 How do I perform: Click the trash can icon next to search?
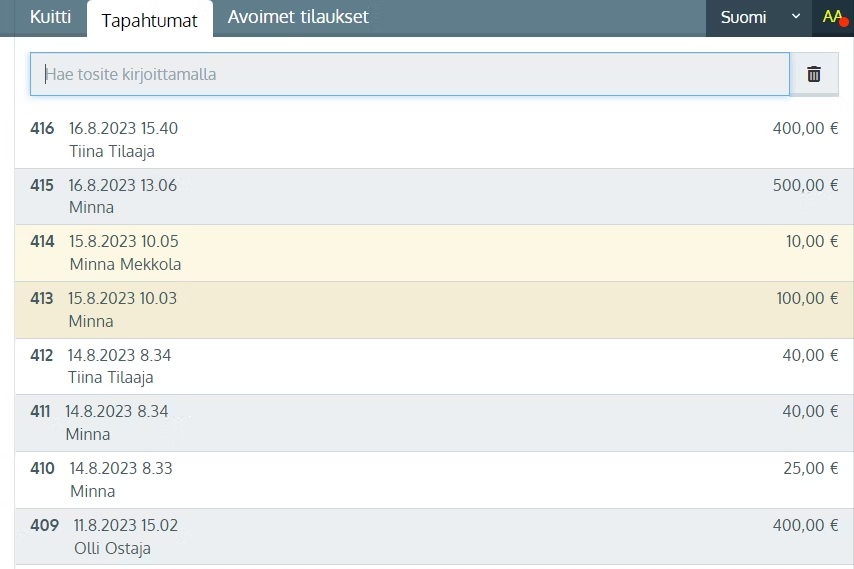coord(814,74)
